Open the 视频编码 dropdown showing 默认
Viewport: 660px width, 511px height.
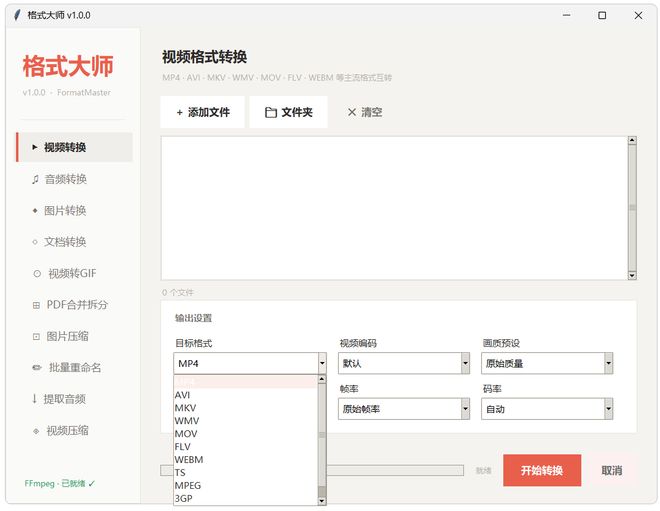(x=404, y=363)
